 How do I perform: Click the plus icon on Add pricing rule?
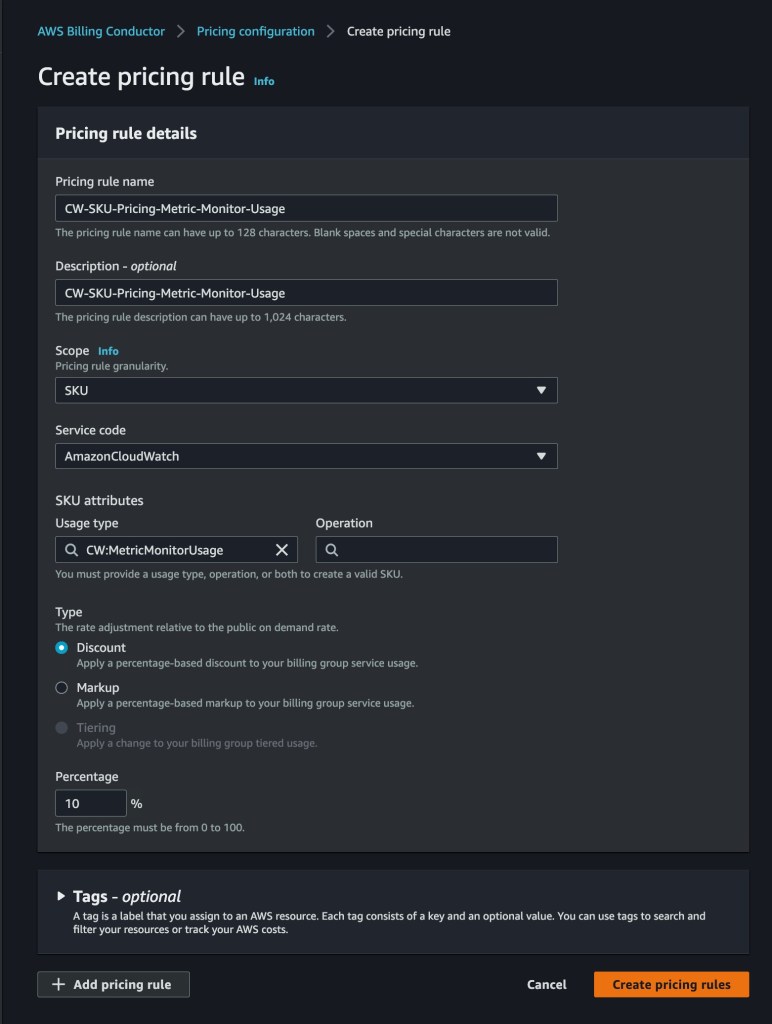point(58,985)
